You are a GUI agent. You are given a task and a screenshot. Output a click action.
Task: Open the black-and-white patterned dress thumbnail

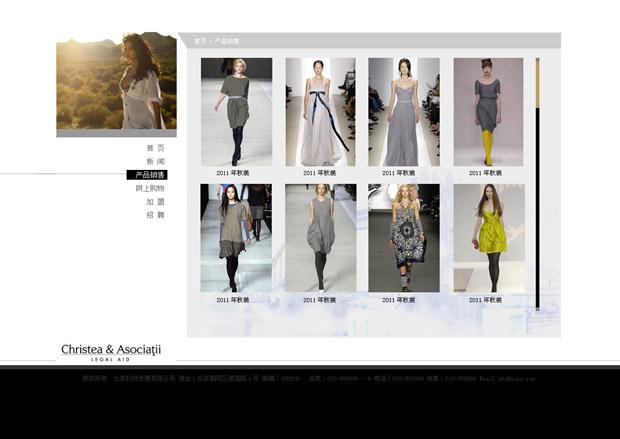(403, 238)
